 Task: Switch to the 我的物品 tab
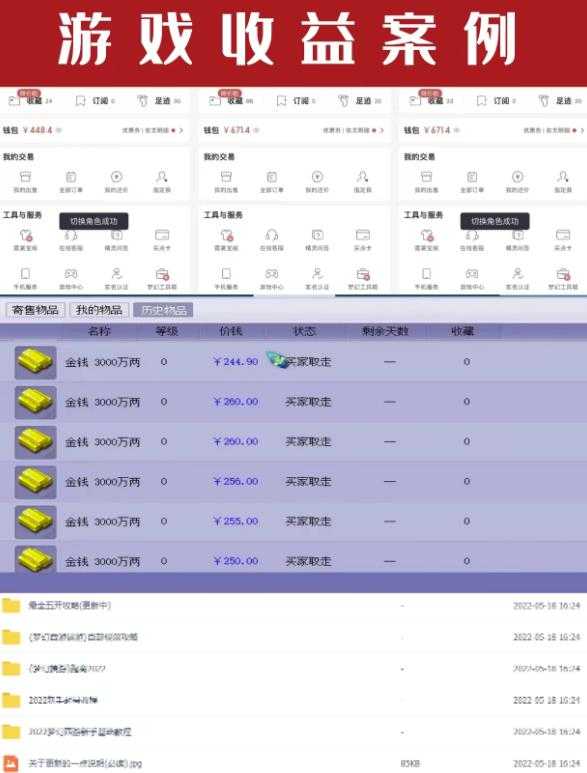point(99,310)
